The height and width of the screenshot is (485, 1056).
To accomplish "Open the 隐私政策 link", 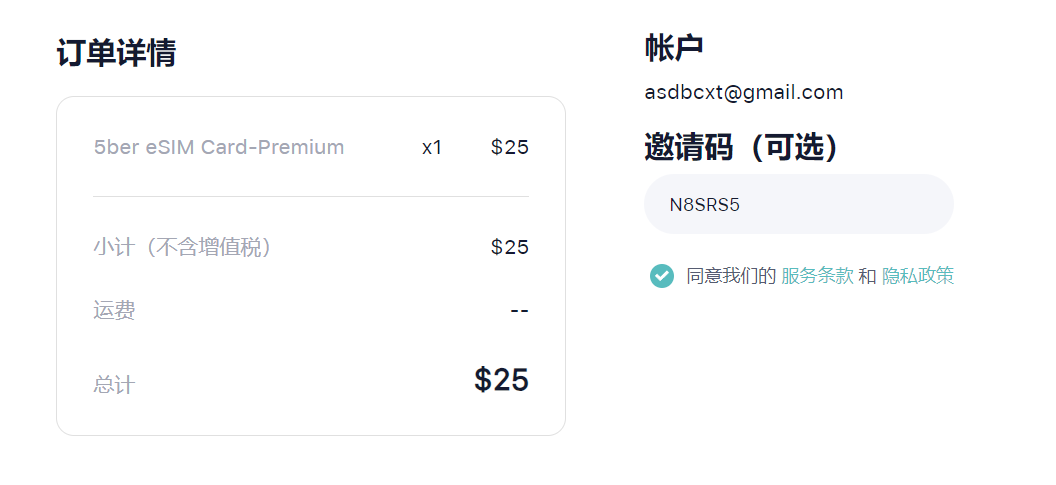I will pyautogui.click(x=918, y=276).
